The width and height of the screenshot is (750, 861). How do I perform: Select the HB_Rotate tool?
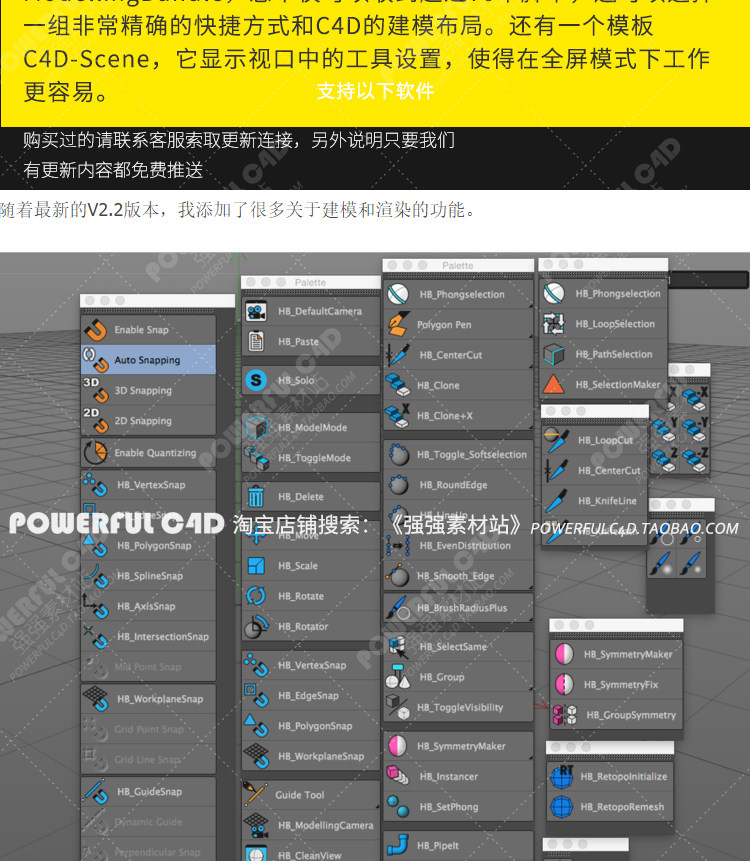tap(311, 596)
